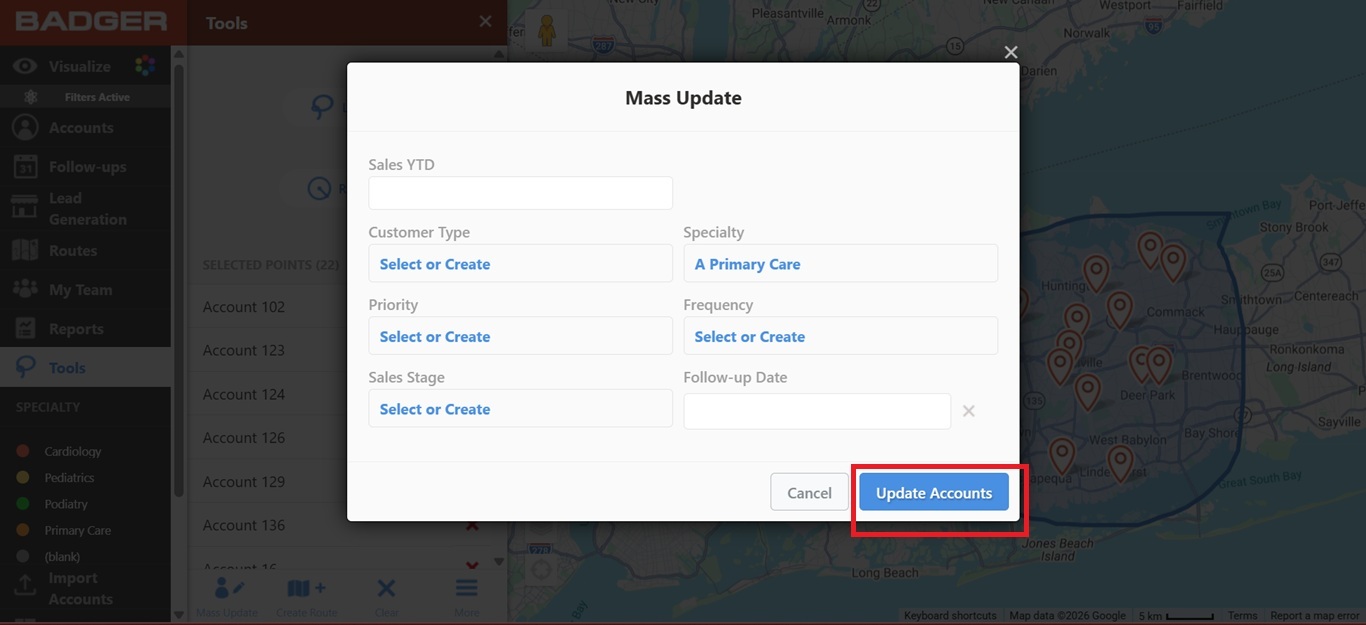Click the Primary Care legend dot
Viewport: 1366px width, 625px height.
(23, 530)
